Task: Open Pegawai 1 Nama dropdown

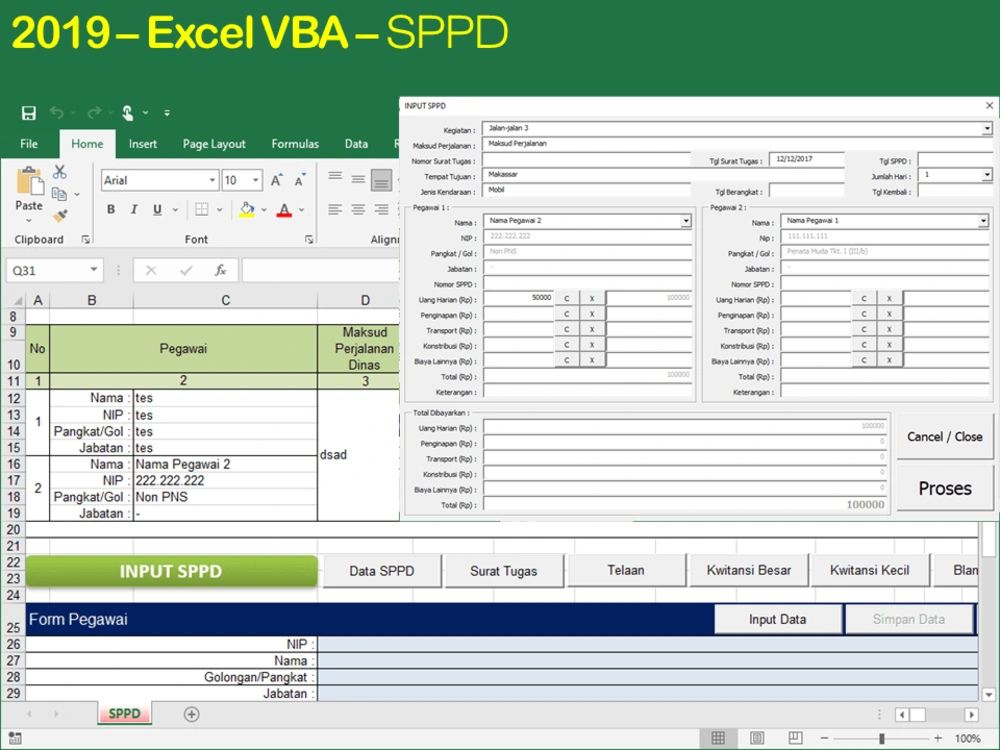Action: click(686, 221)
